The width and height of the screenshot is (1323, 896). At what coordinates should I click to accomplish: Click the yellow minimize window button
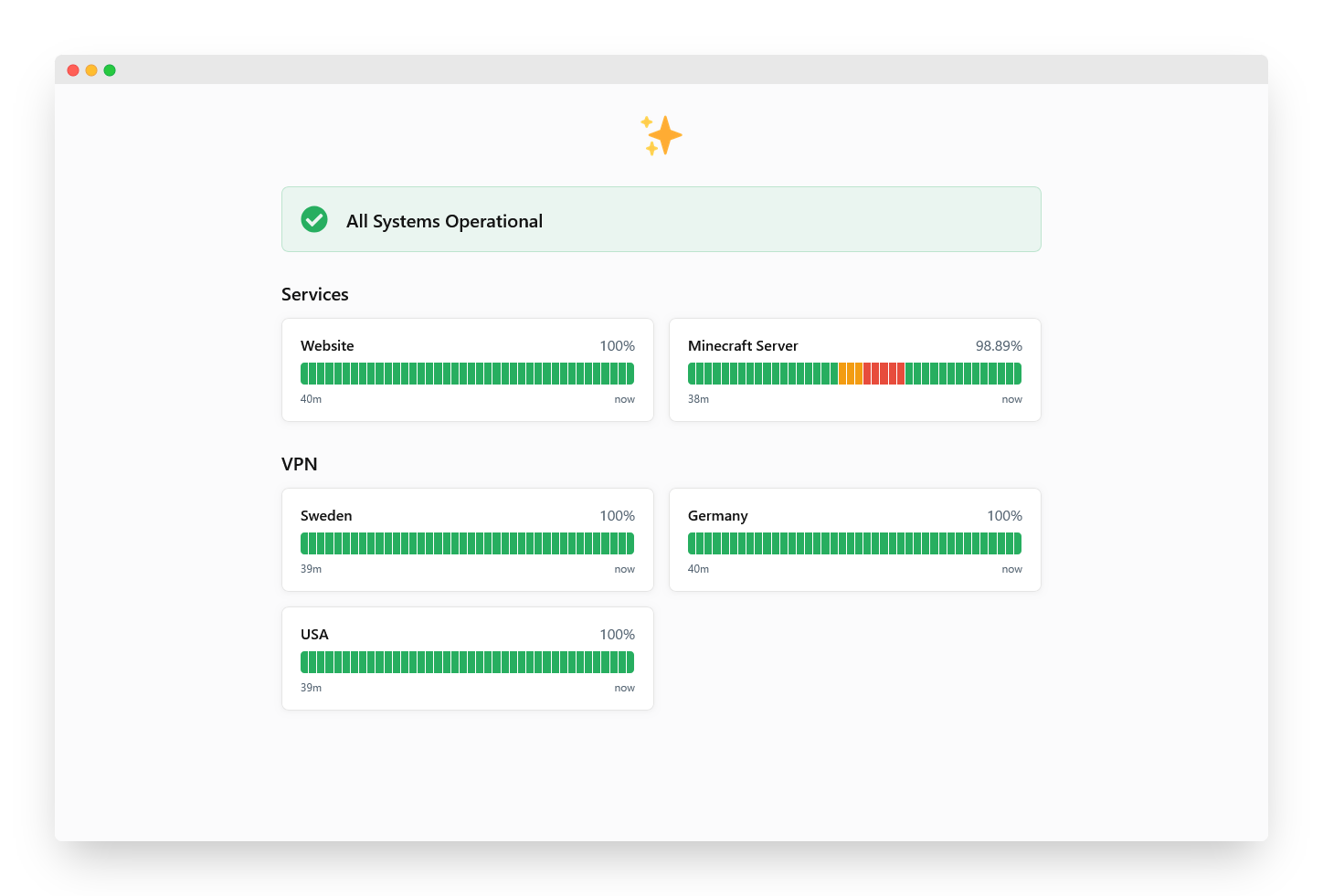[x=91, y=70]
